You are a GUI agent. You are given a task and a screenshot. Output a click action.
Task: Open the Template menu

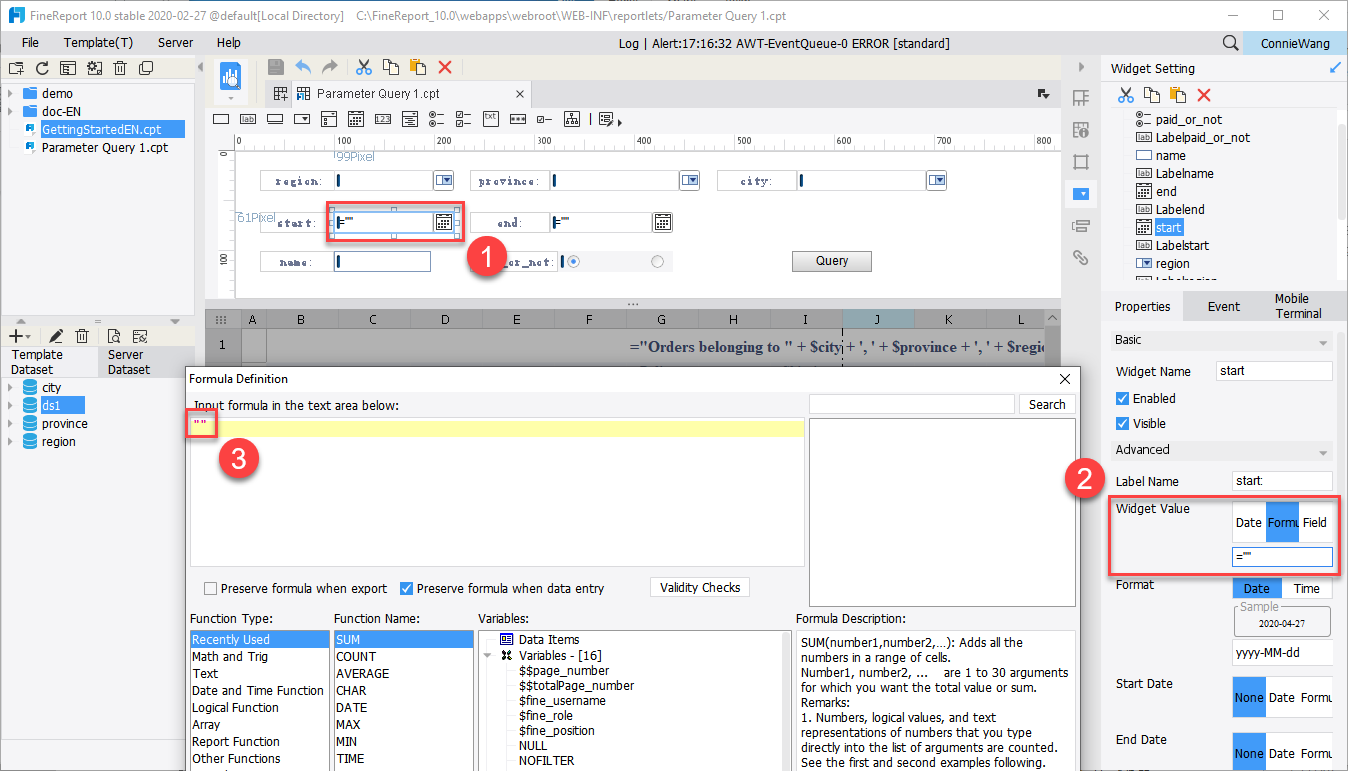[x=98, y=42]
